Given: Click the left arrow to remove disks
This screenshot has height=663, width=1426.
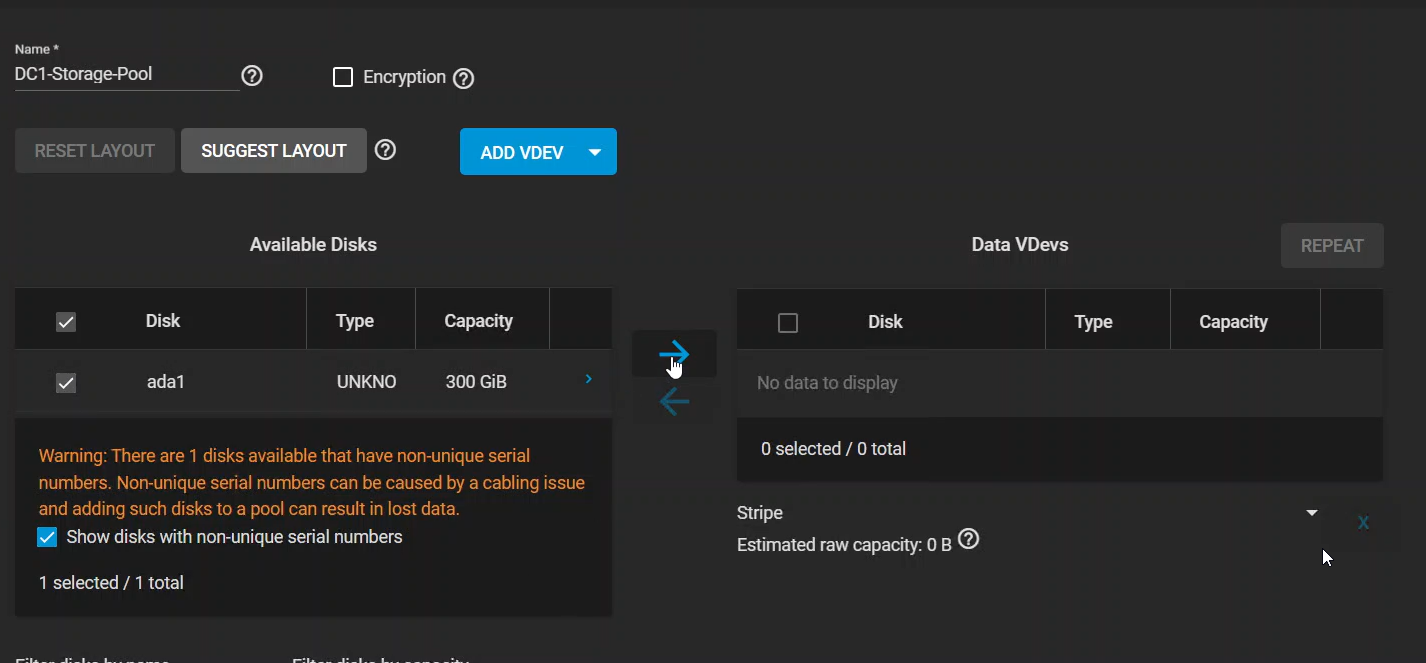Looking at the screenshot, I should [674, 402].
